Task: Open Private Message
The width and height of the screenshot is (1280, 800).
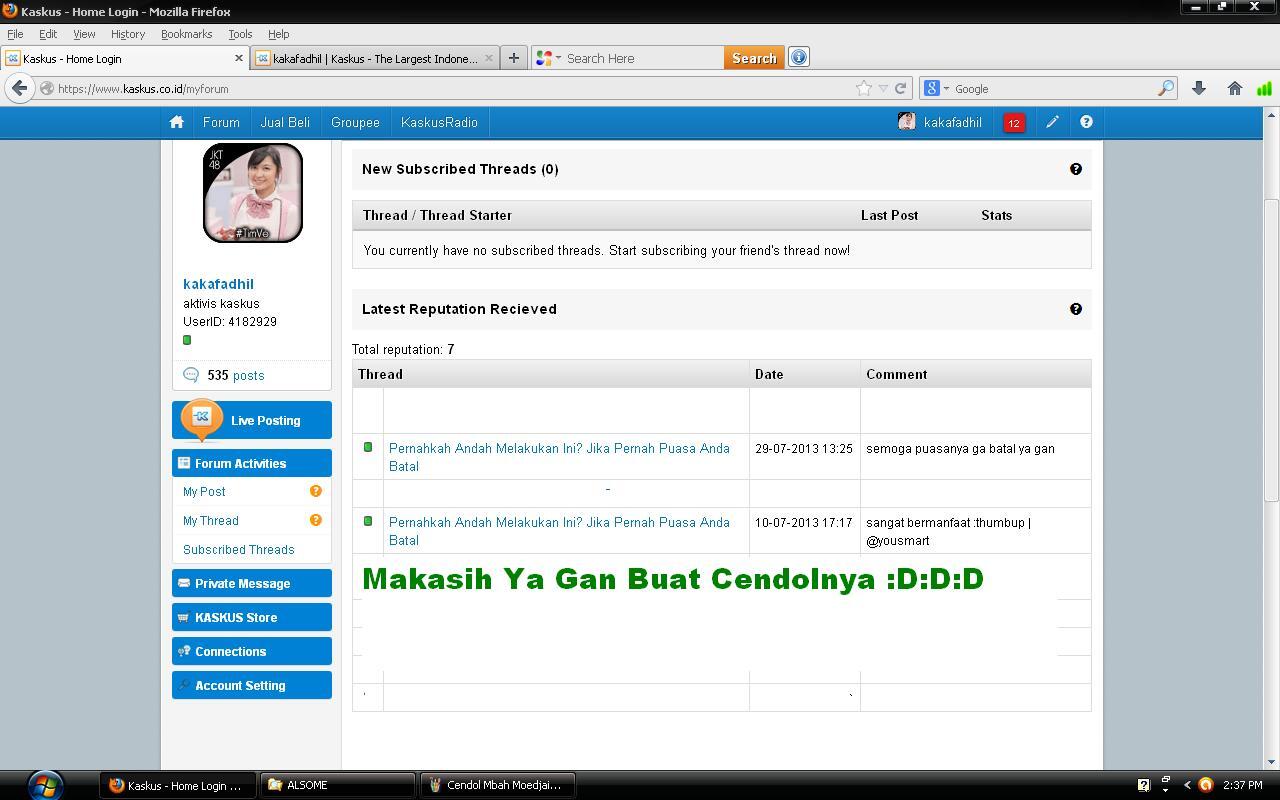Action: (x=252, y=583)
